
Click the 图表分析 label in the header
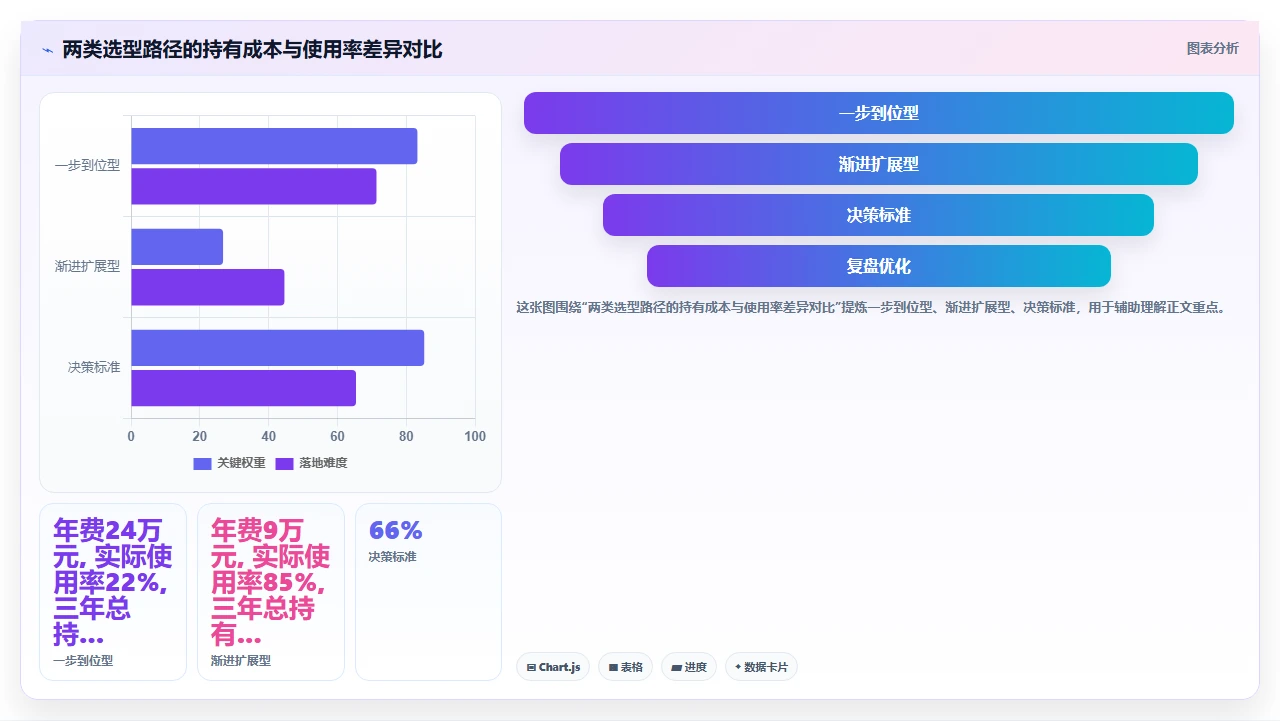1212,49
